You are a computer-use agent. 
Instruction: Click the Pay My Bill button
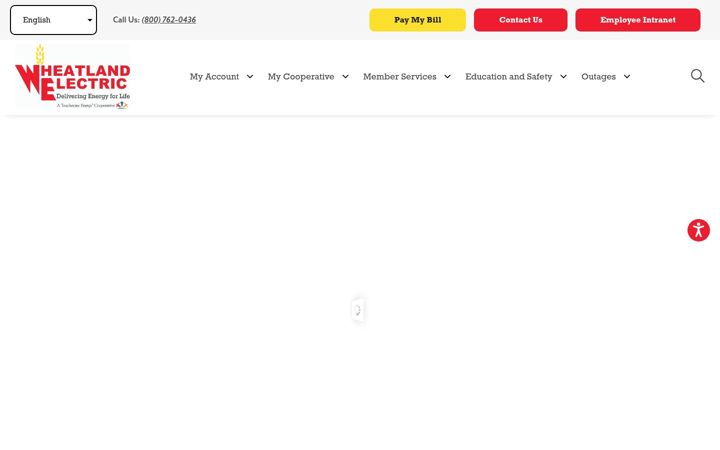417,20
